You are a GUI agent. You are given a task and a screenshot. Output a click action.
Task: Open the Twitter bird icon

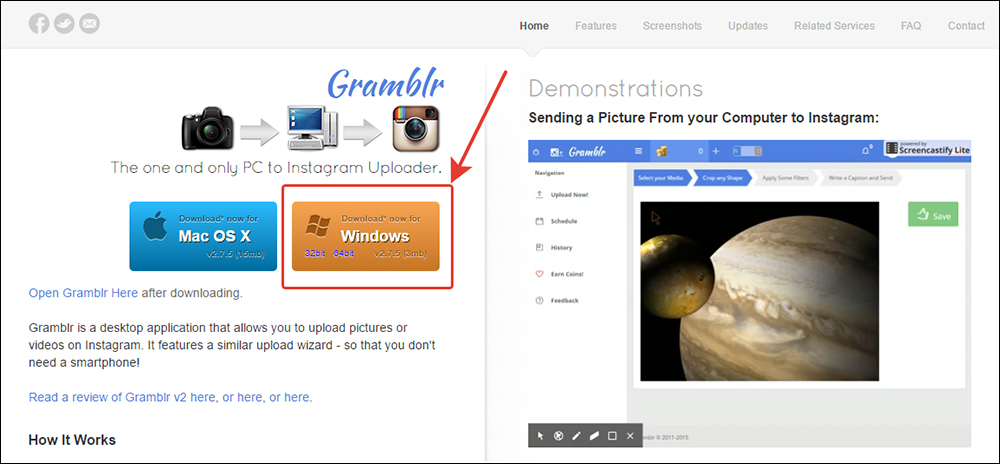tap(64, 24)
